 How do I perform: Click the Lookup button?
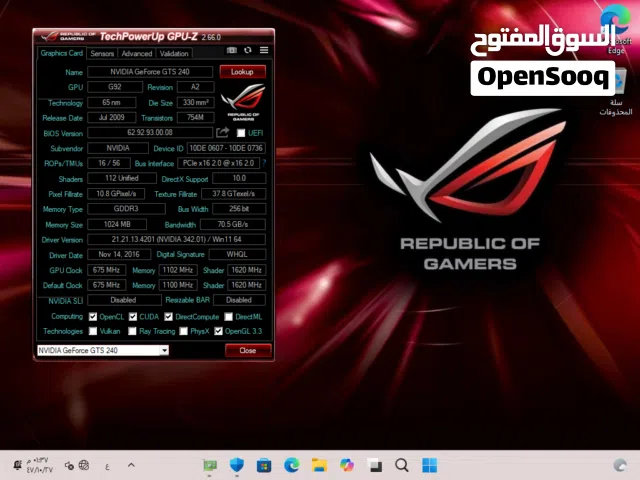pyautogui.click(x=242, y=72)
